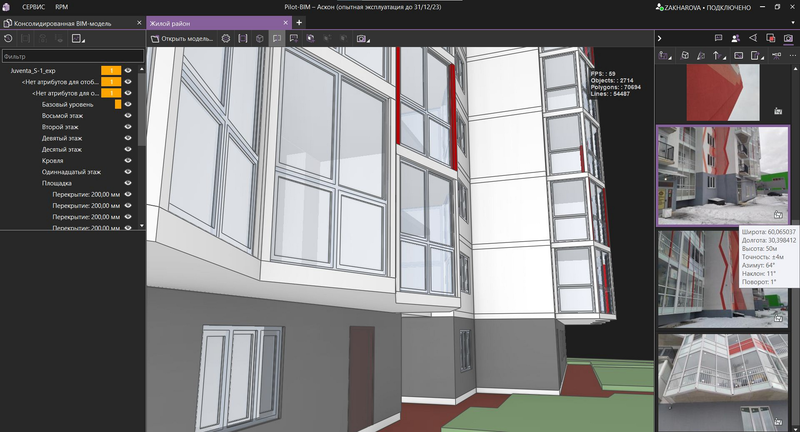Open the camera snapshot dropdown in model toolbar
Viewport: 800px width, 432px height.
362,38
